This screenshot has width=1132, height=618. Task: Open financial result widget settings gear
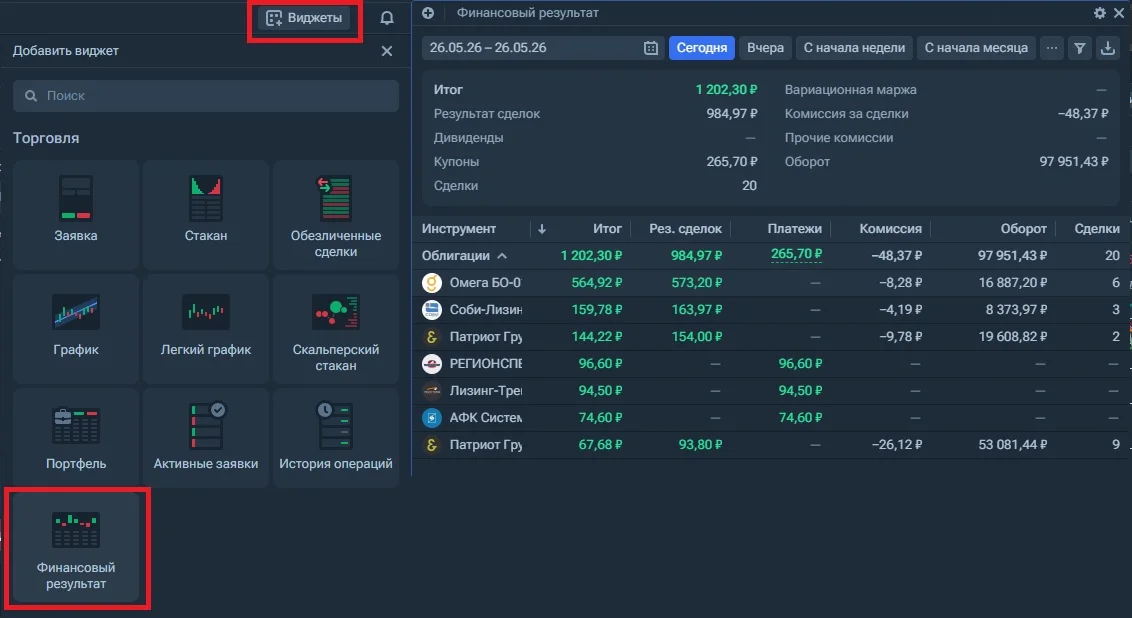[x=1100, y=13]
